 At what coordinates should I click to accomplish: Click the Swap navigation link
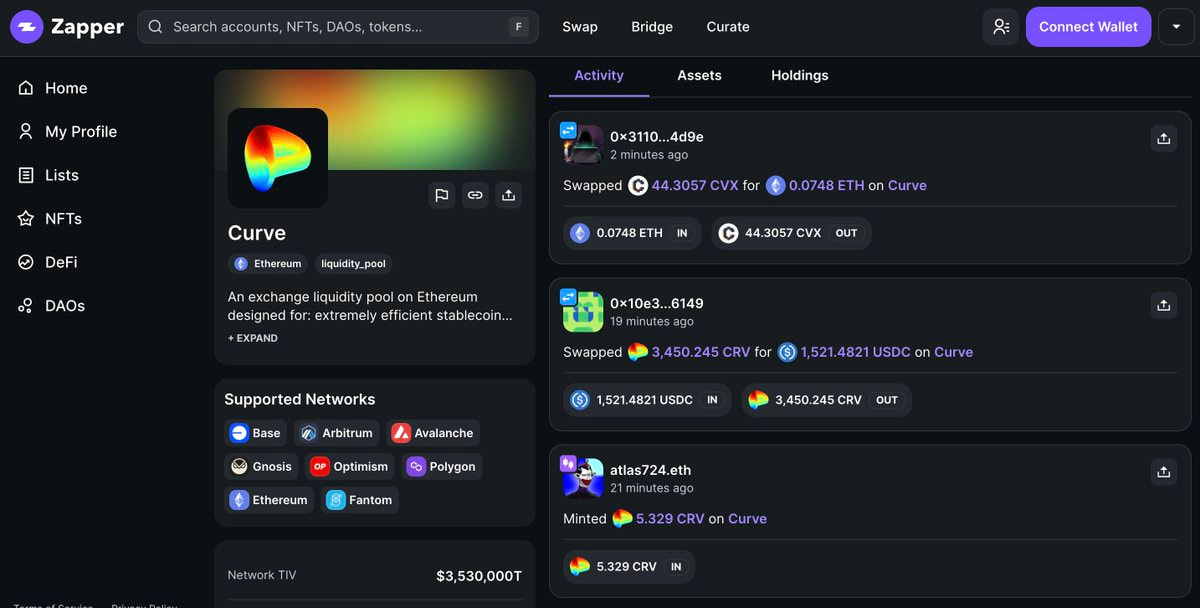point(580,27)
